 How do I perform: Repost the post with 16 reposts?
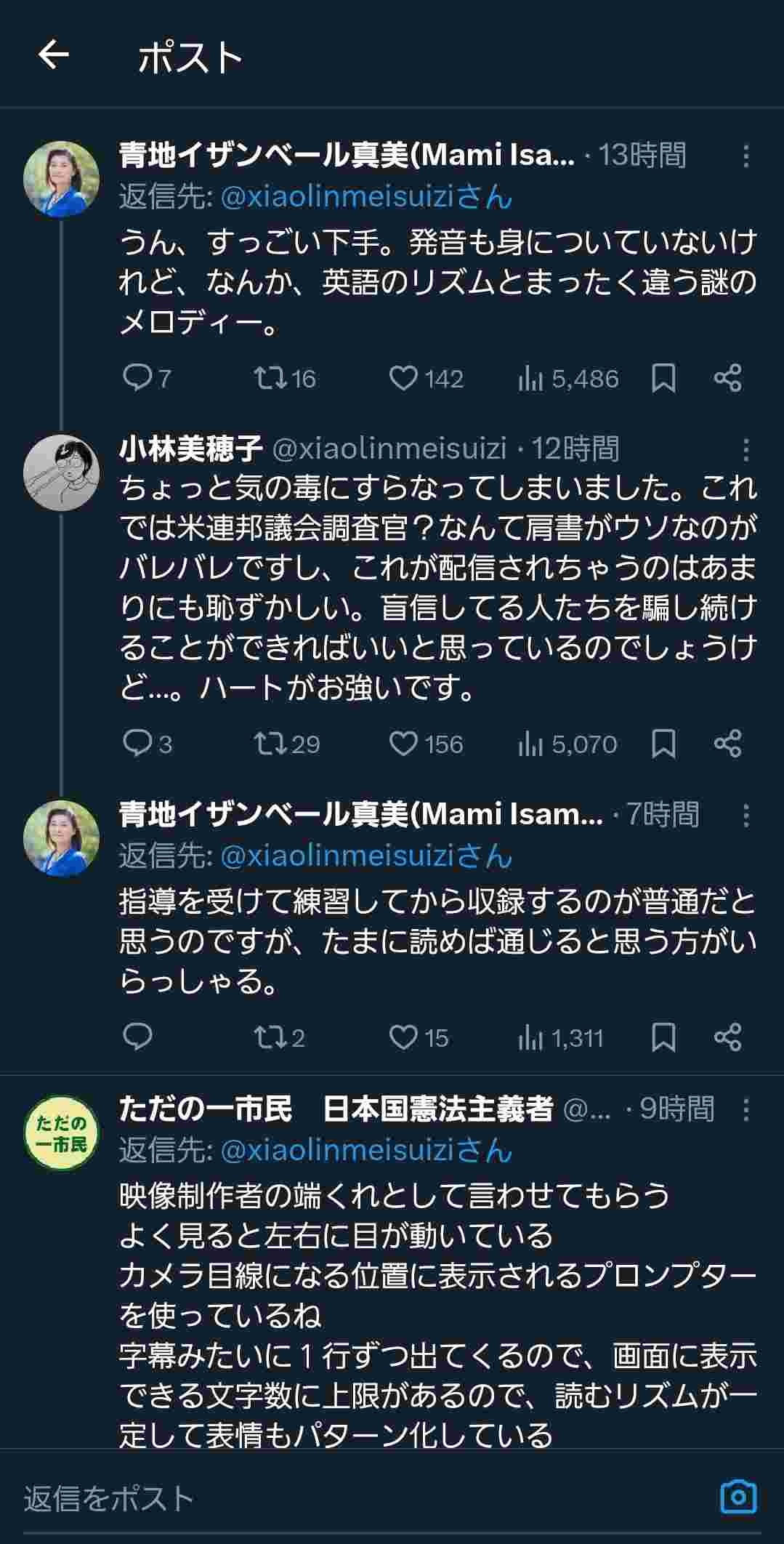270,378
